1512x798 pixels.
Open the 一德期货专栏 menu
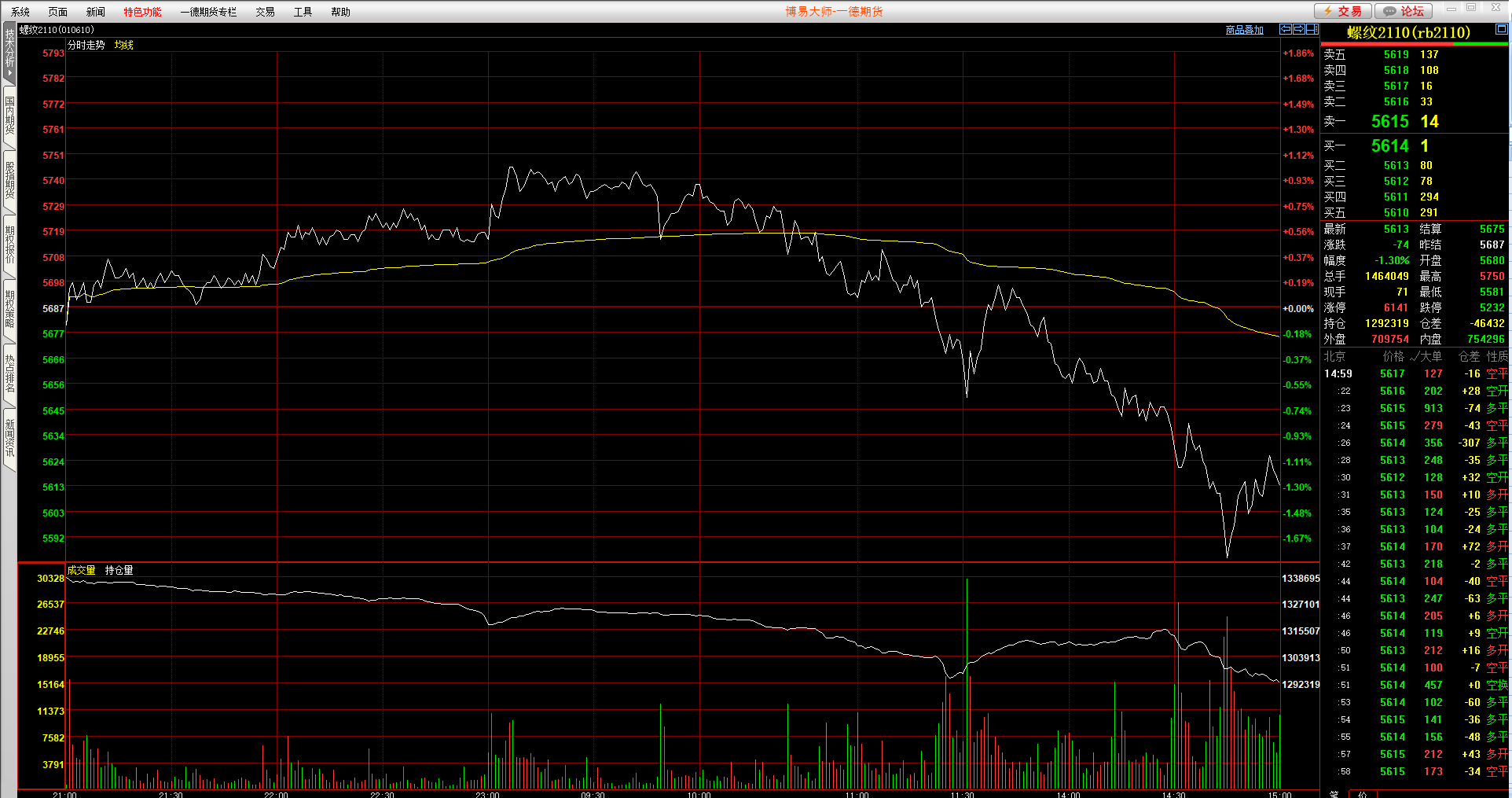tap(208, 12)
